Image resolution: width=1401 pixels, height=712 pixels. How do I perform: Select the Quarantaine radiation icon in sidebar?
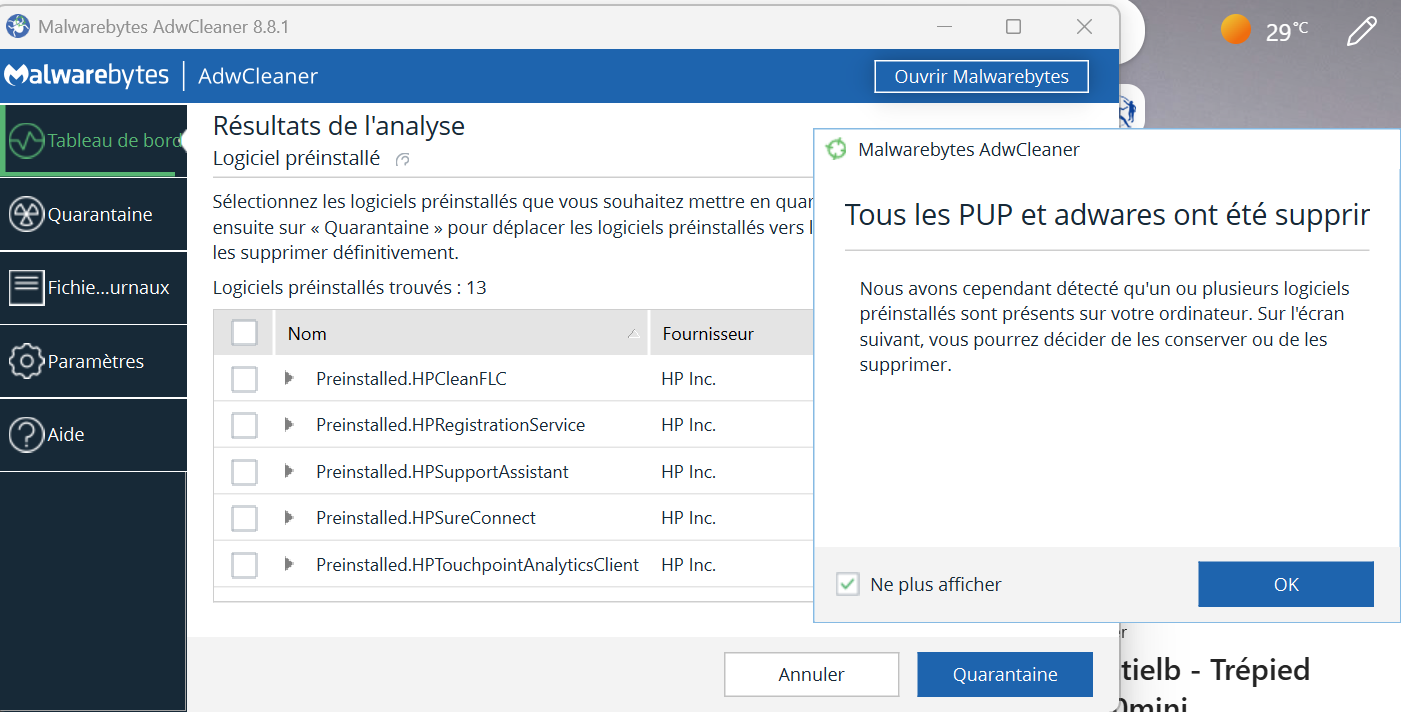tap(27, 214)
